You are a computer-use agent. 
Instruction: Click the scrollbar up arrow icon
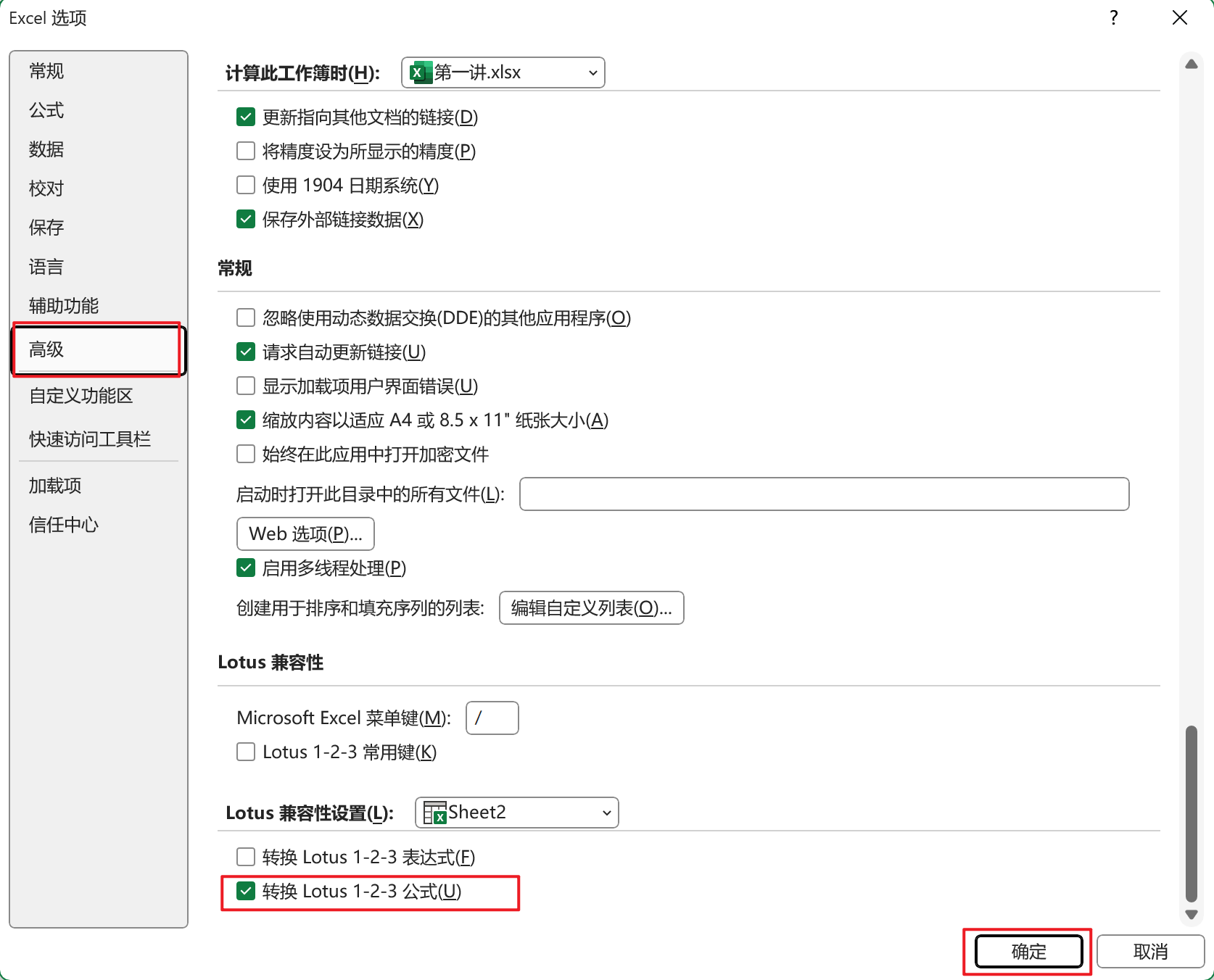tap(1190, 64)
